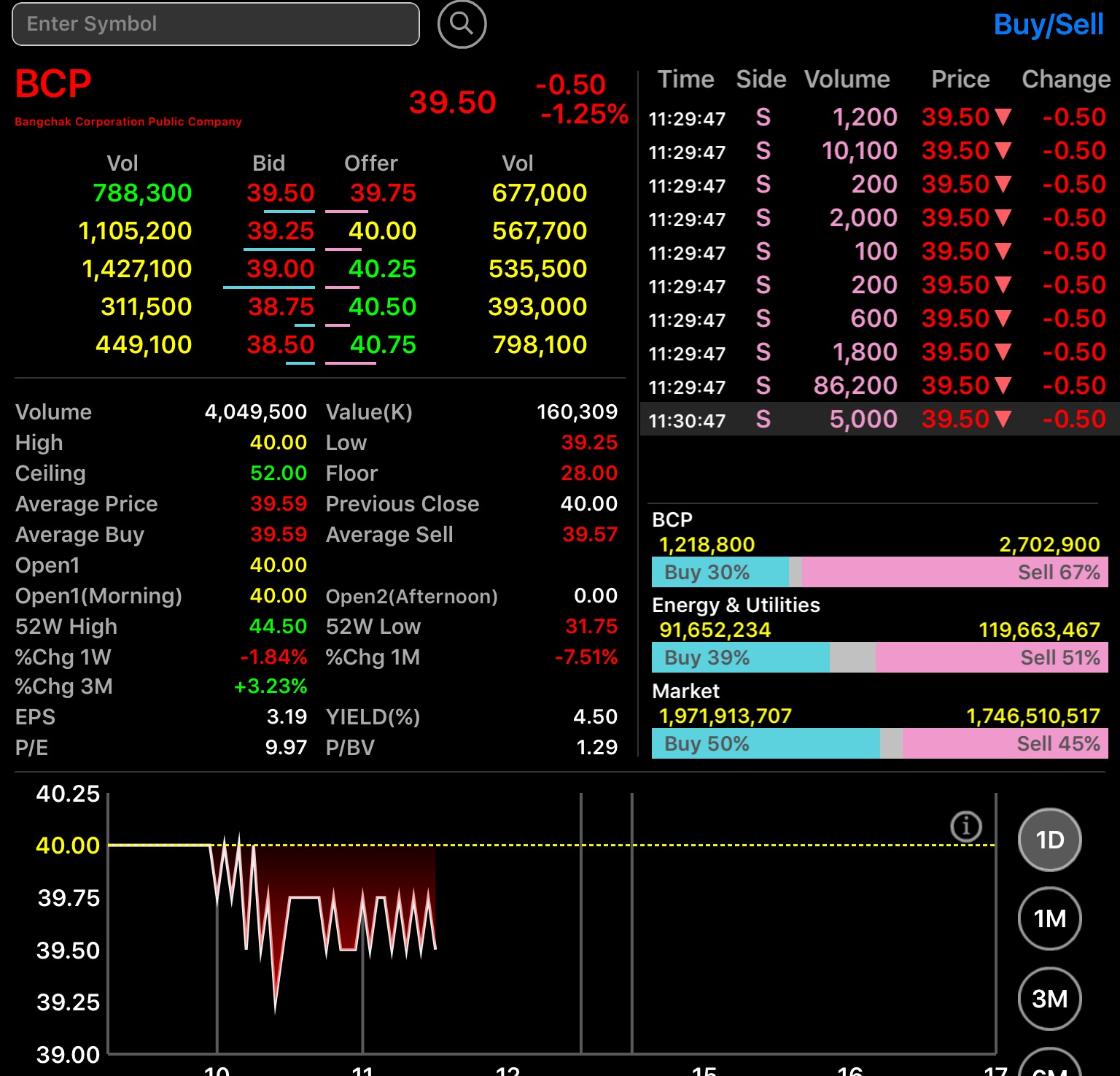Click offer volume 798,100
Screen dimensions: 1120x1076
(539, 344)
